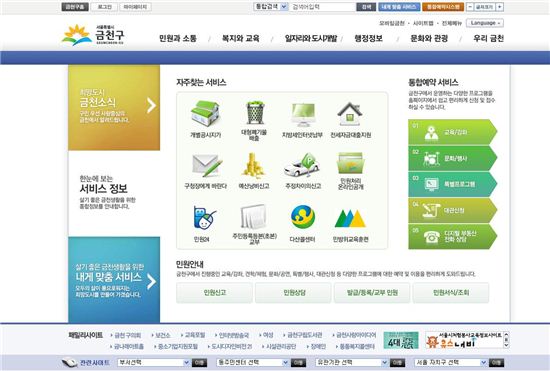The width and height of the screenshot is (550, 371).
Task: Click the 대형폐기물 배출 trash bin icon
Action: (255, 113)
